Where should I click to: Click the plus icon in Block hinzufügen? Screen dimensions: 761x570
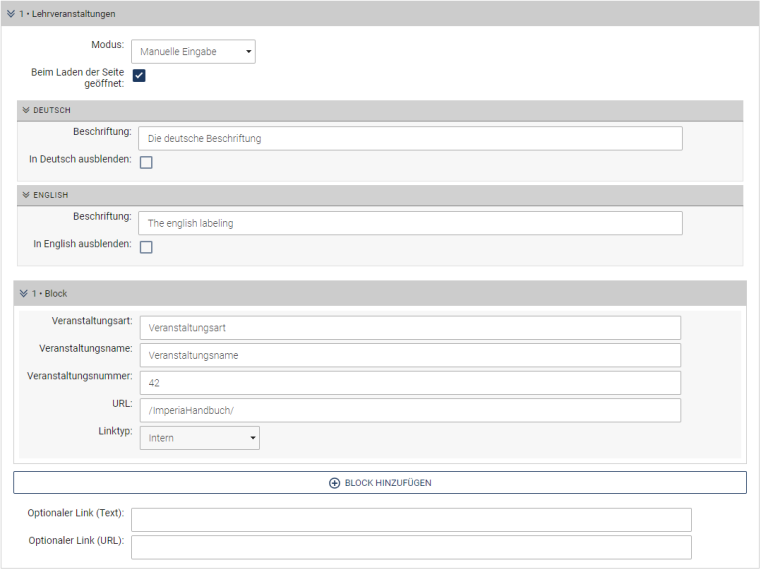[334, 483]
